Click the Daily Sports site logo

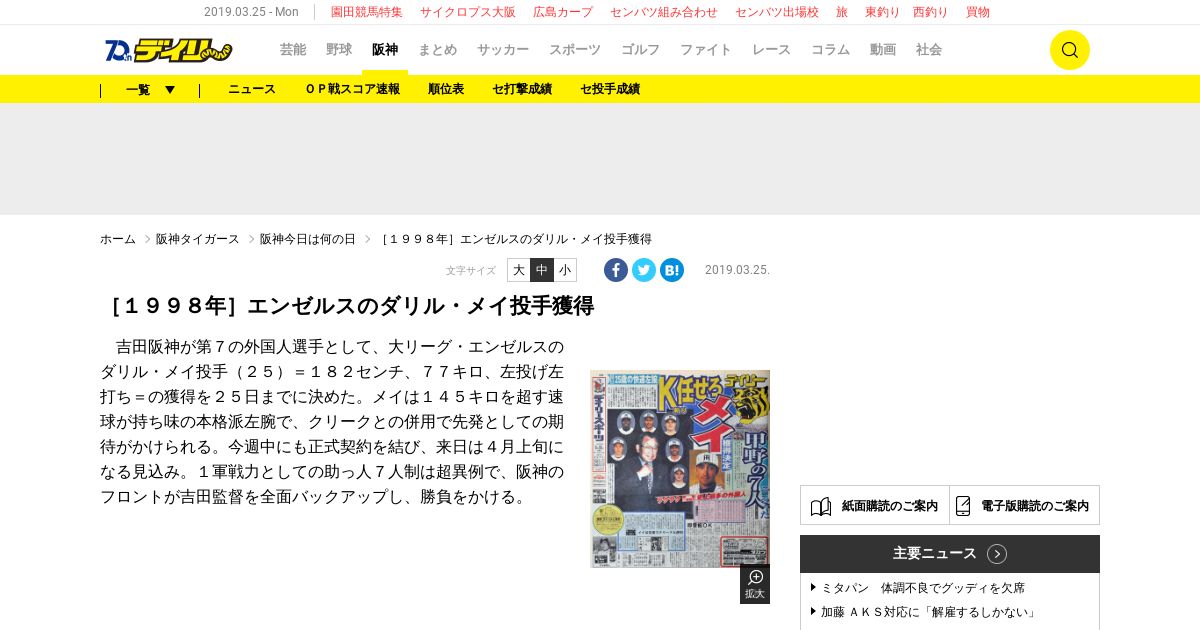pyautogui.click(x=168, y=50)
